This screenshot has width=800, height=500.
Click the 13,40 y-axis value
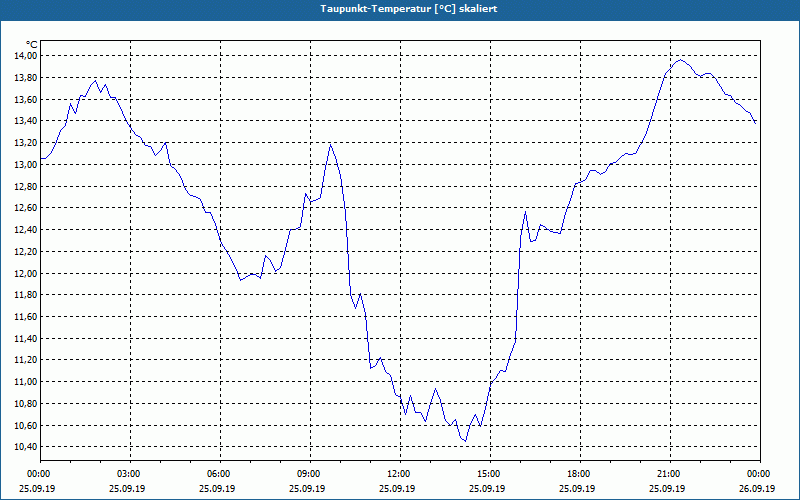click(27, 121)
